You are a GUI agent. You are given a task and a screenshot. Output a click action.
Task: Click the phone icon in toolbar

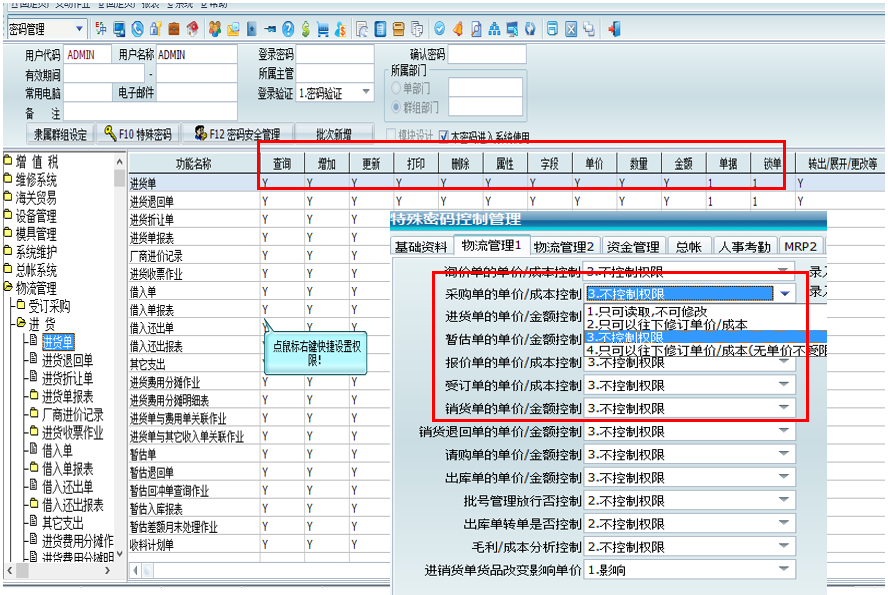pos(137,28)
